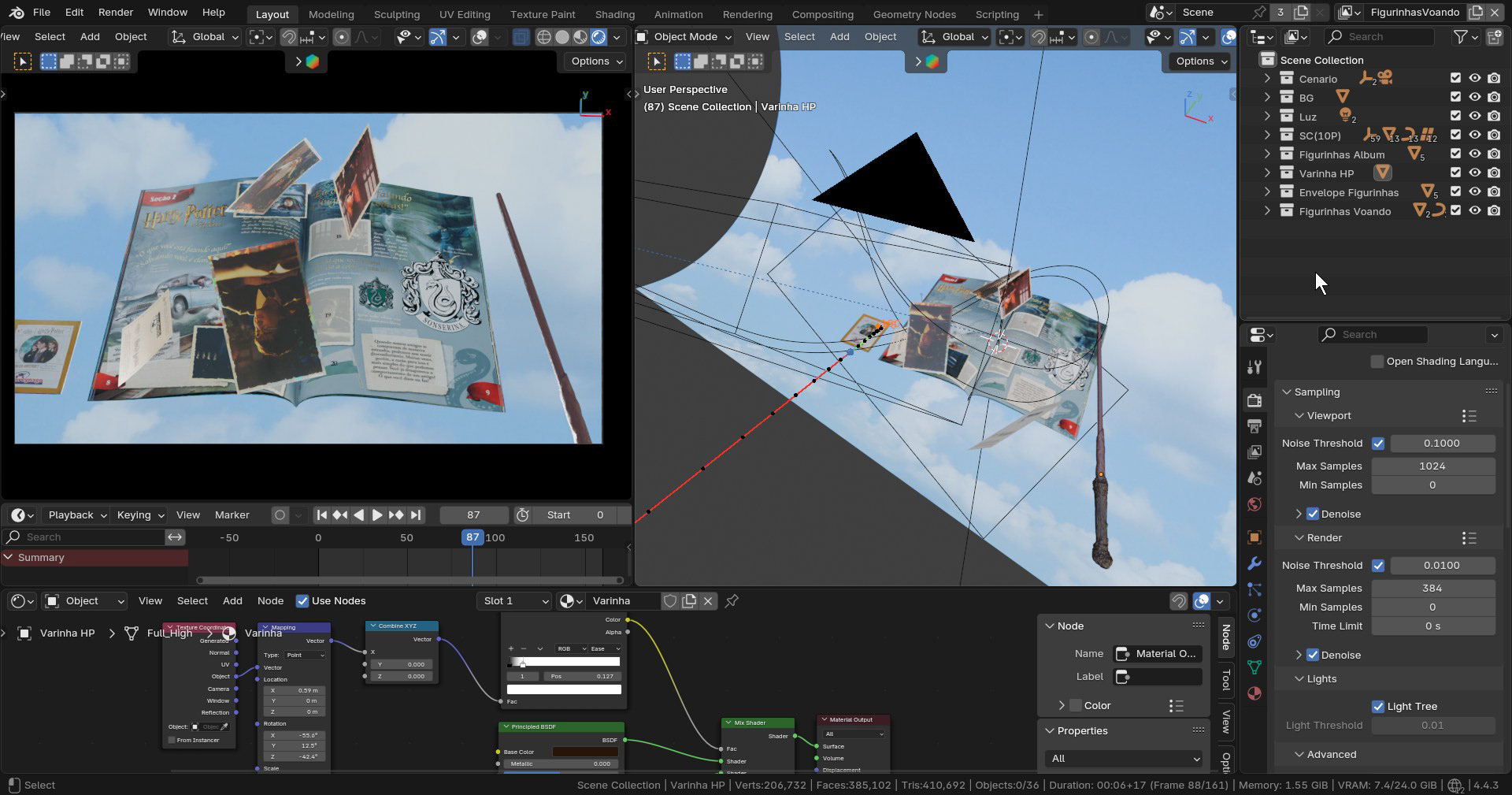Switch left viewport to rendered shading

(x=598, y=37)
